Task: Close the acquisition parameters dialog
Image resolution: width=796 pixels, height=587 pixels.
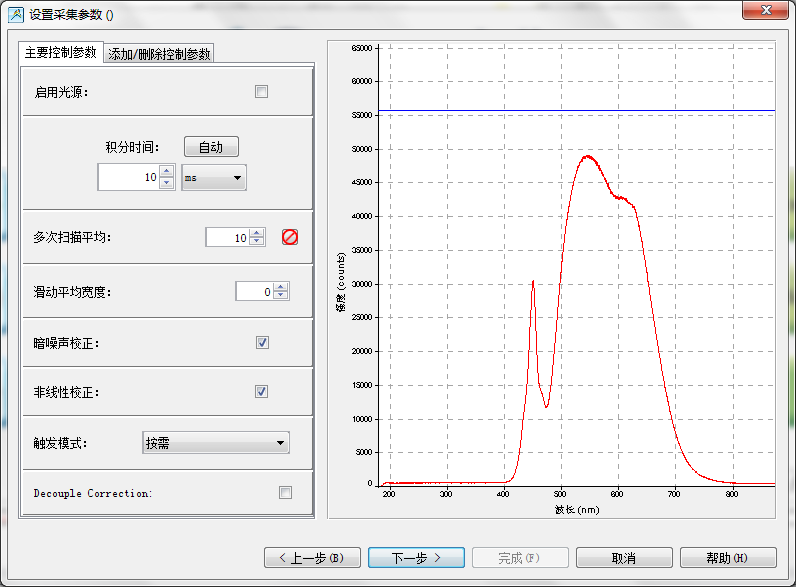Action: 769,10
